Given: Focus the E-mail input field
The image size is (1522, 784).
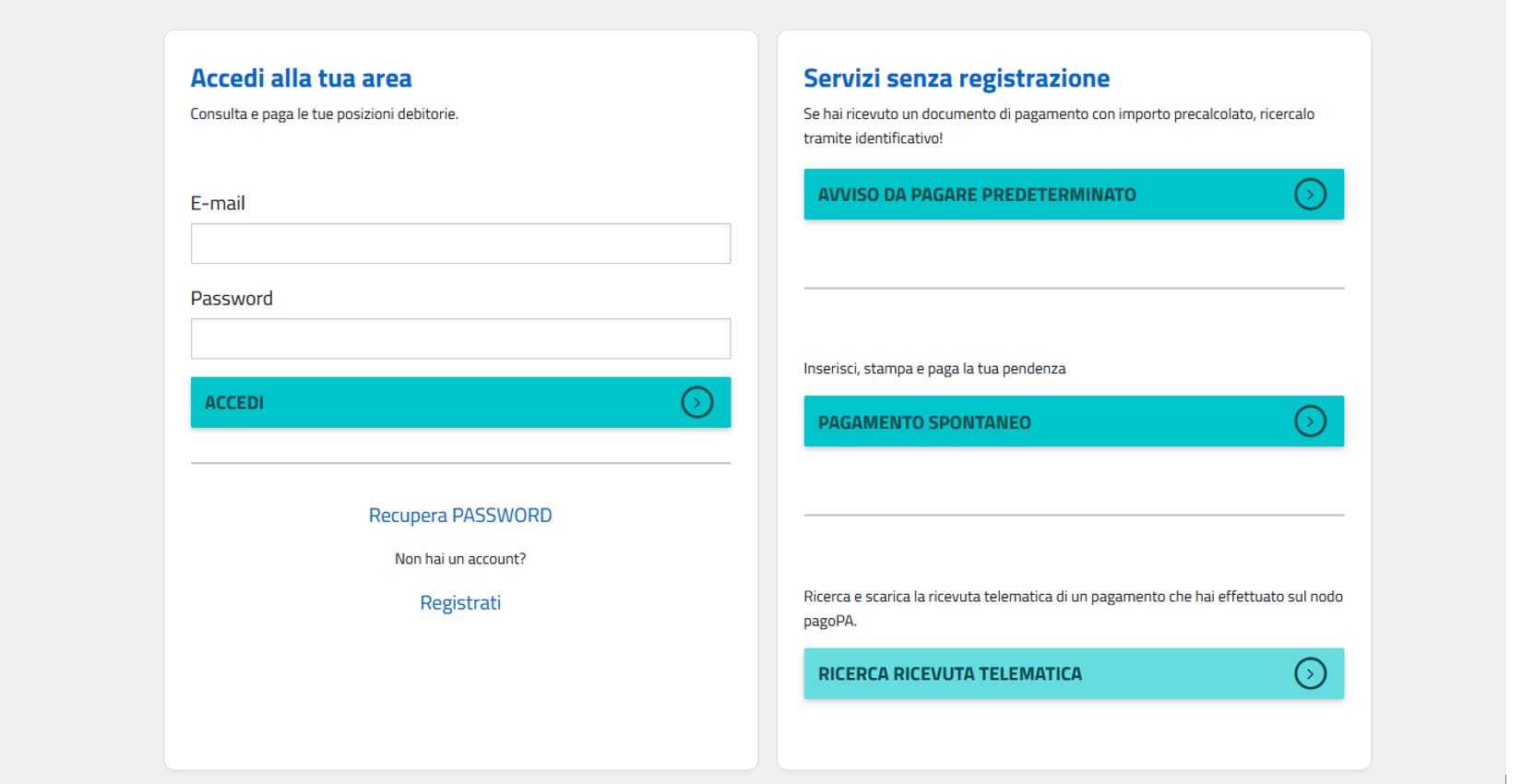Looking at the screenshot, I should pyautogui.click(x=460, y=244).
